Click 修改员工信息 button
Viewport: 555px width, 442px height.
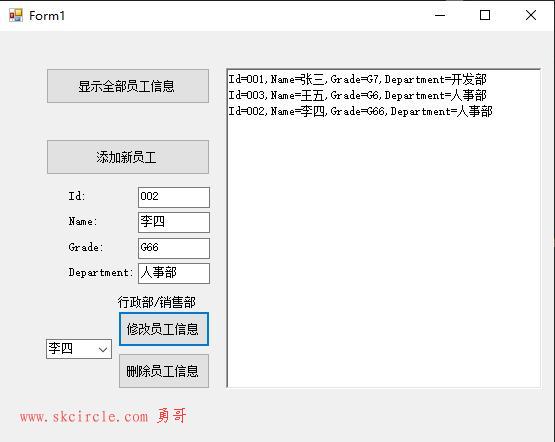164,329
